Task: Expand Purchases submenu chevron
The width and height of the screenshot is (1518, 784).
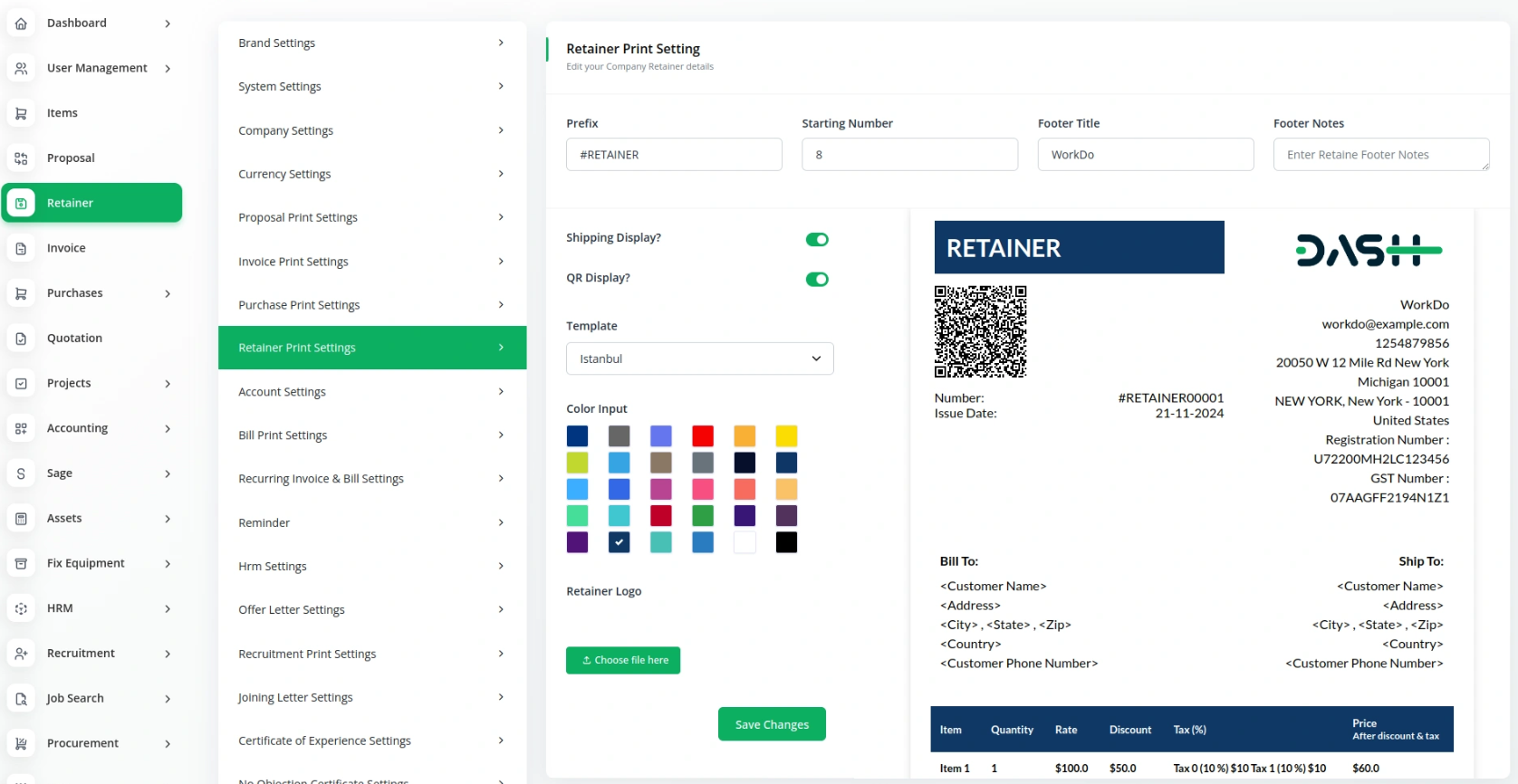Action: click(168, 293)
